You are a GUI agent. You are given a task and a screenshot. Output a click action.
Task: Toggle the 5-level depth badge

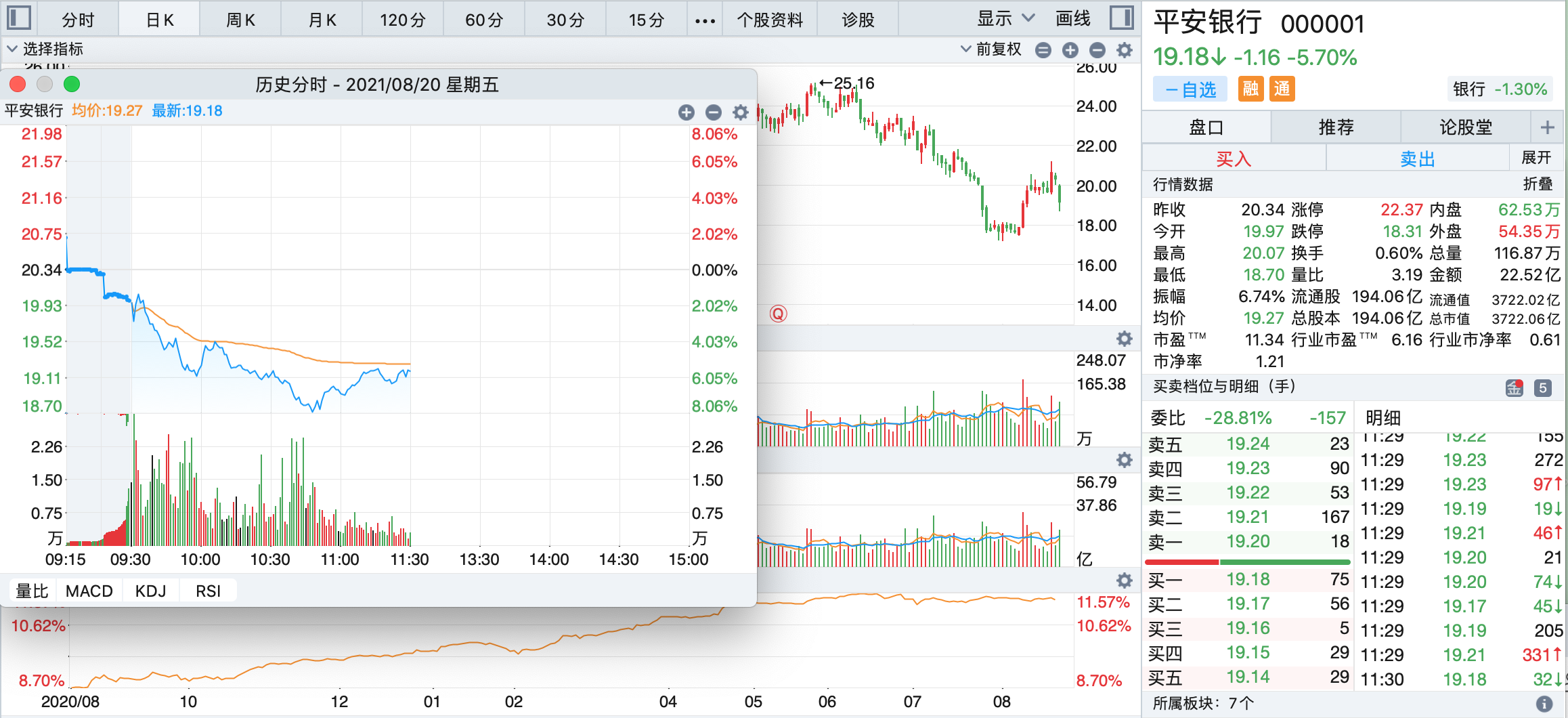[x=1542, y=388]
